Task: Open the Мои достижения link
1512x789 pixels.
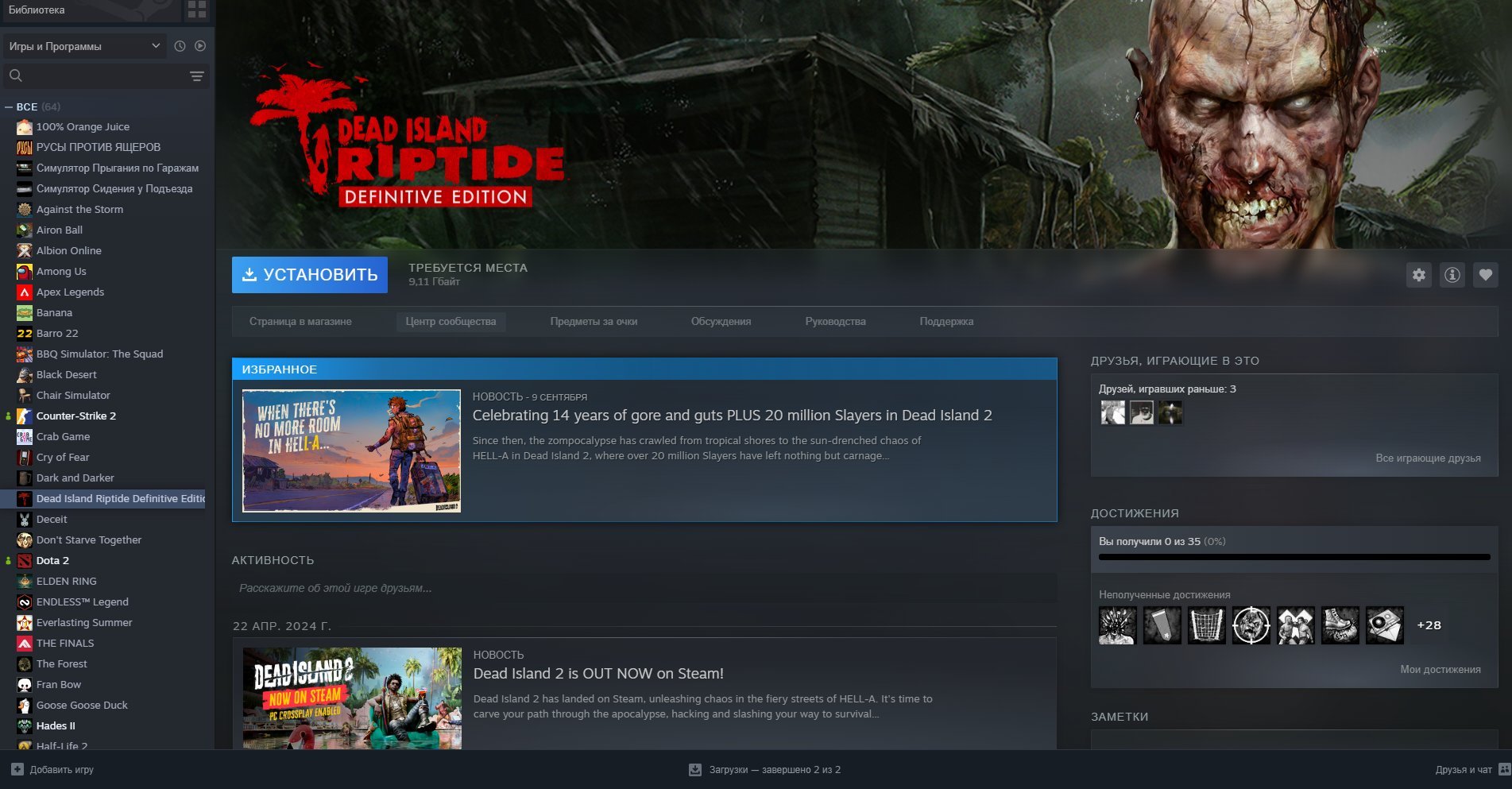Action: pos(1440,669)
